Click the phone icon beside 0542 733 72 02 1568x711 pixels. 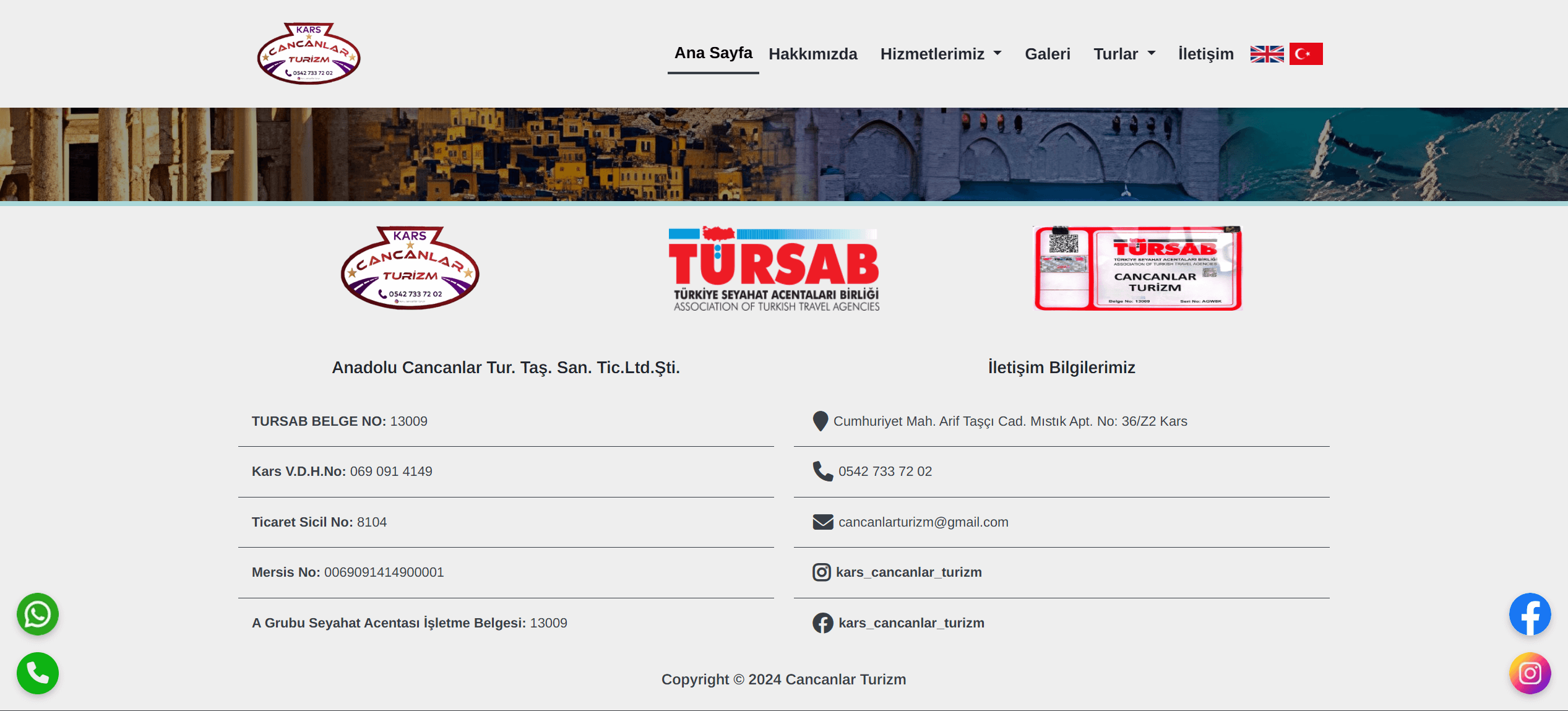pyautogui.click(x=823, y=471)
